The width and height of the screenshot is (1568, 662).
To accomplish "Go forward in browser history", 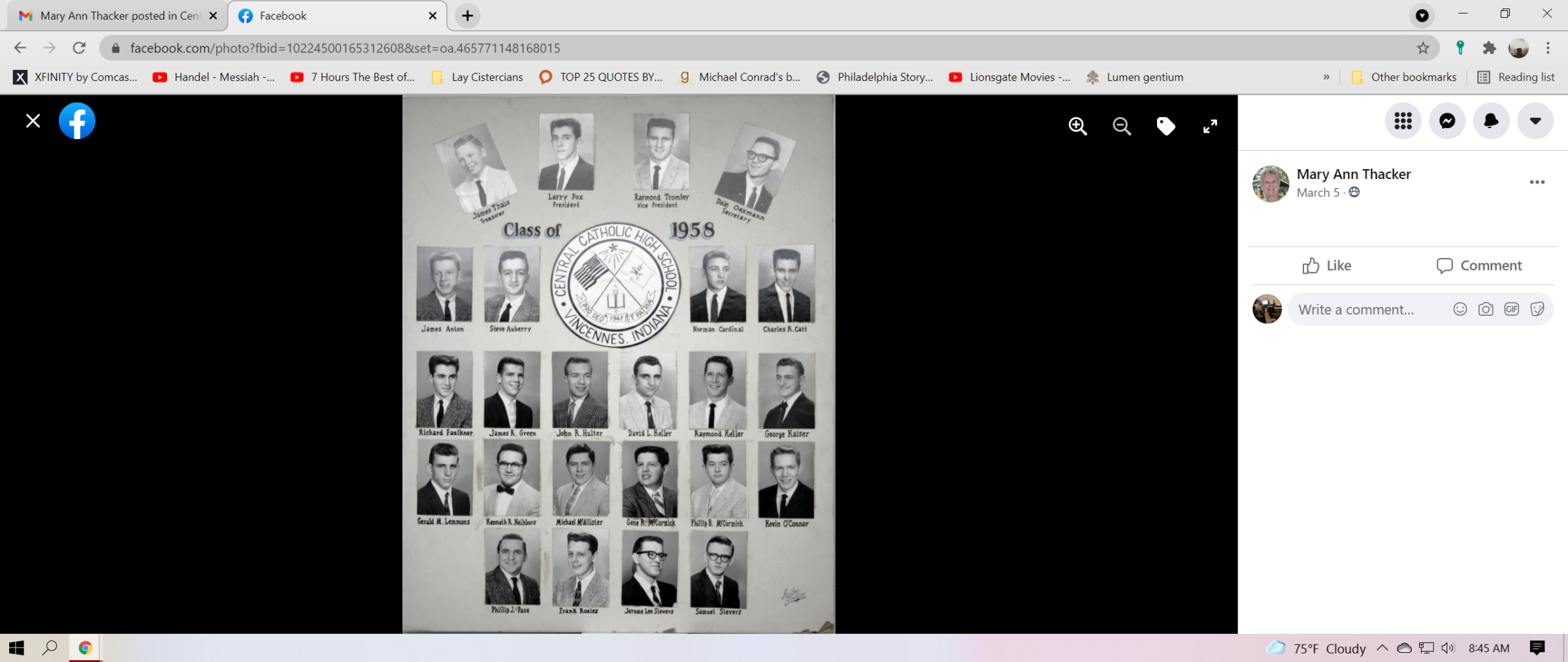I will 50,48.
